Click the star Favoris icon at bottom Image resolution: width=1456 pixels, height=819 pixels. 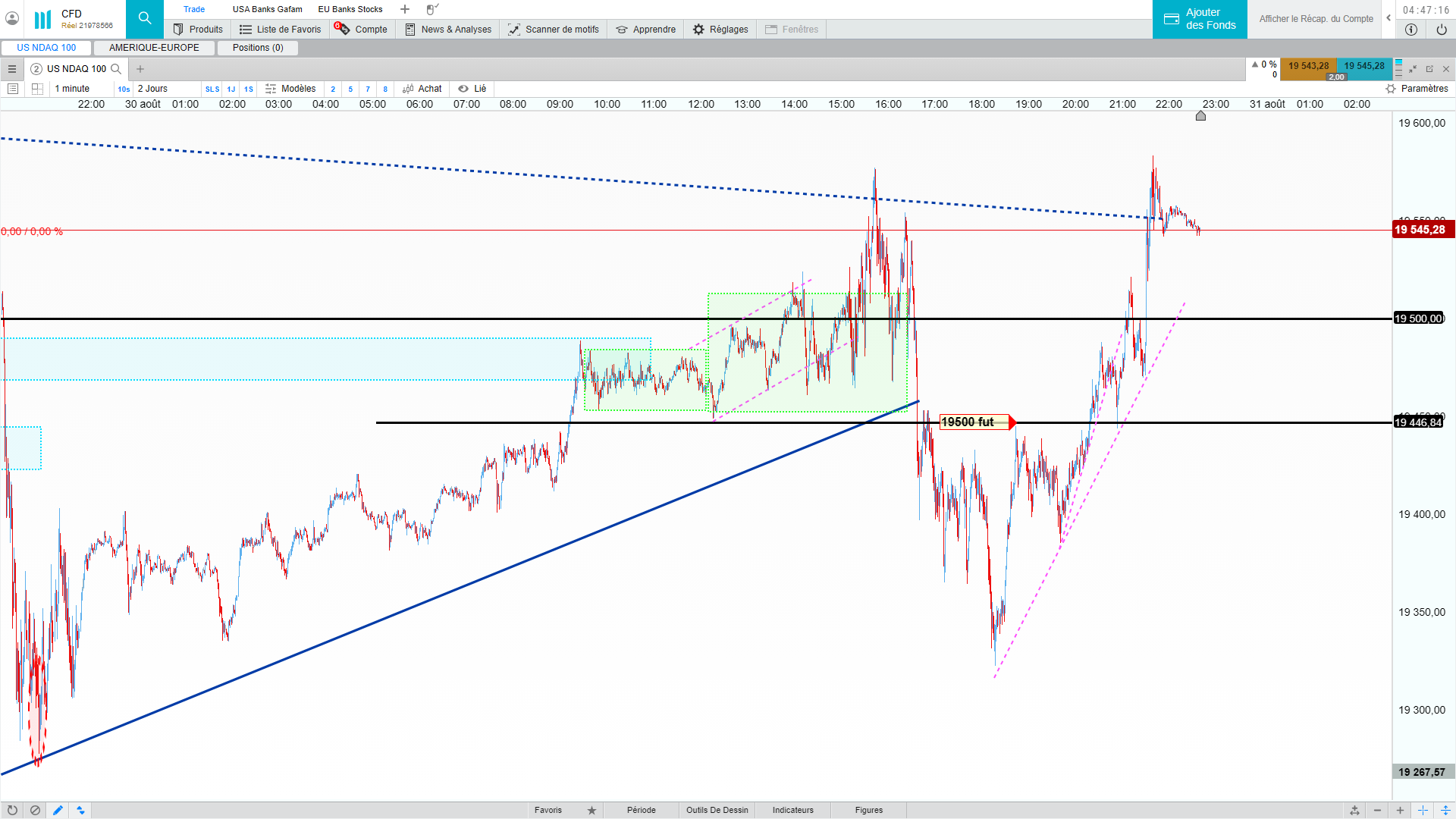point(591,810)
